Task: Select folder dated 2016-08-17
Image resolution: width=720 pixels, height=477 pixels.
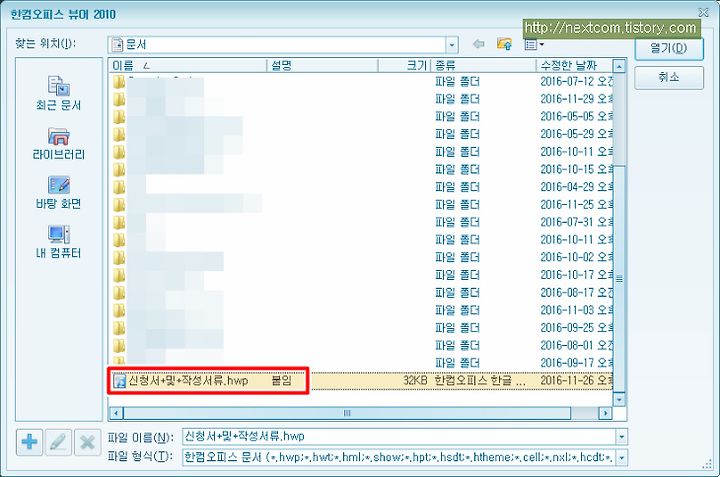Action: point(361,292)
